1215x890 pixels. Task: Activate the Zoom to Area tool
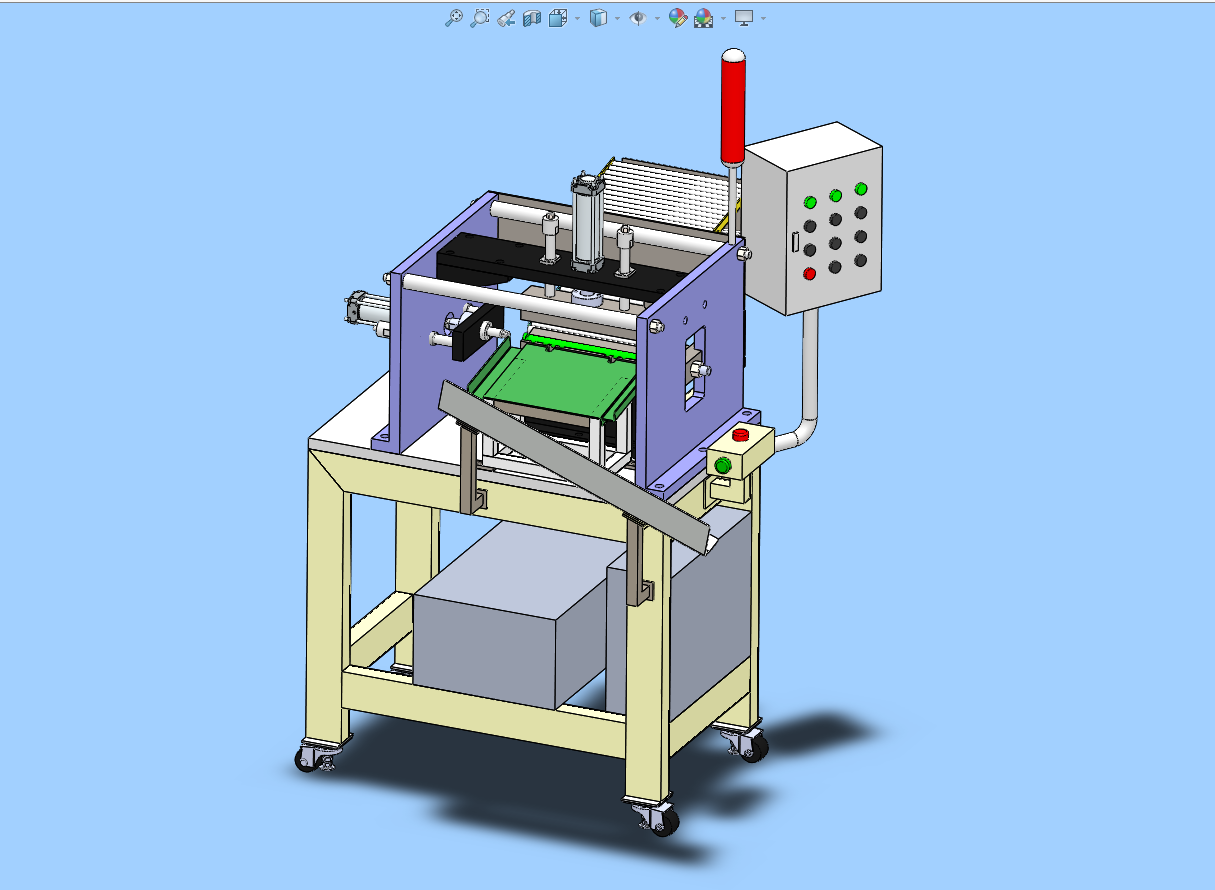tap(480, 17)
